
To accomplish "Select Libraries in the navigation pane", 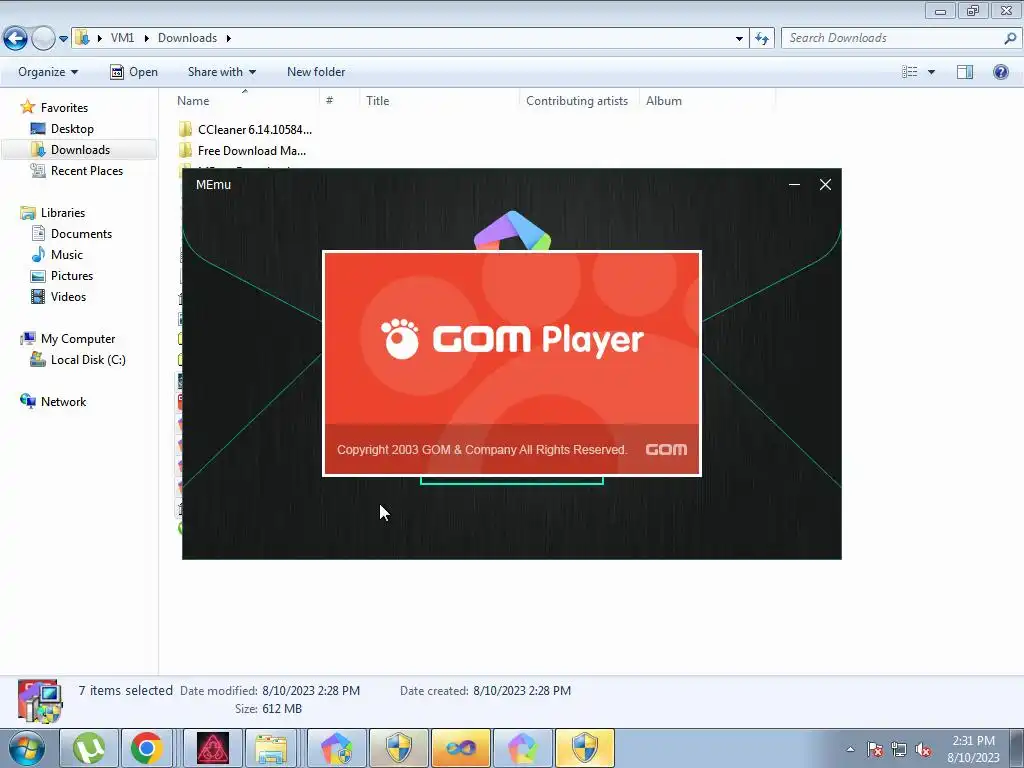I will tap(63, 213).
